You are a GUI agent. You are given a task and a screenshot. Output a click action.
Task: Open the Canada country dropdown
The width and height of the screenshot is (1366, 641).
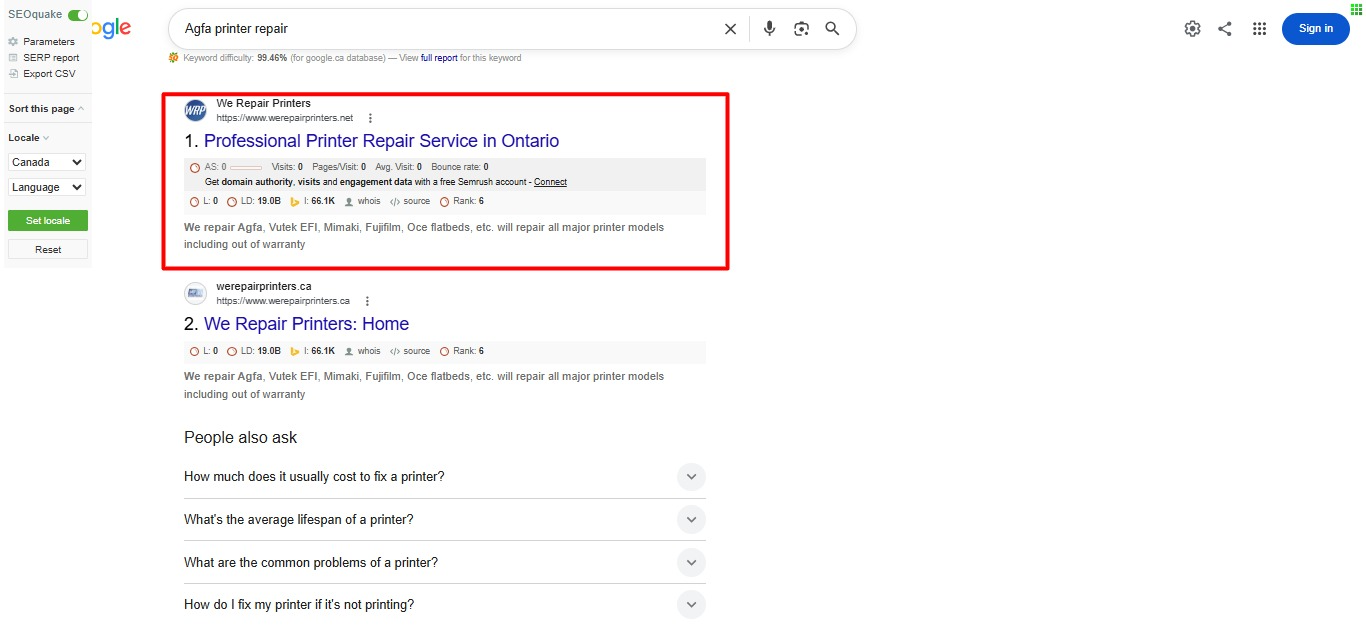tap(47, 162)
